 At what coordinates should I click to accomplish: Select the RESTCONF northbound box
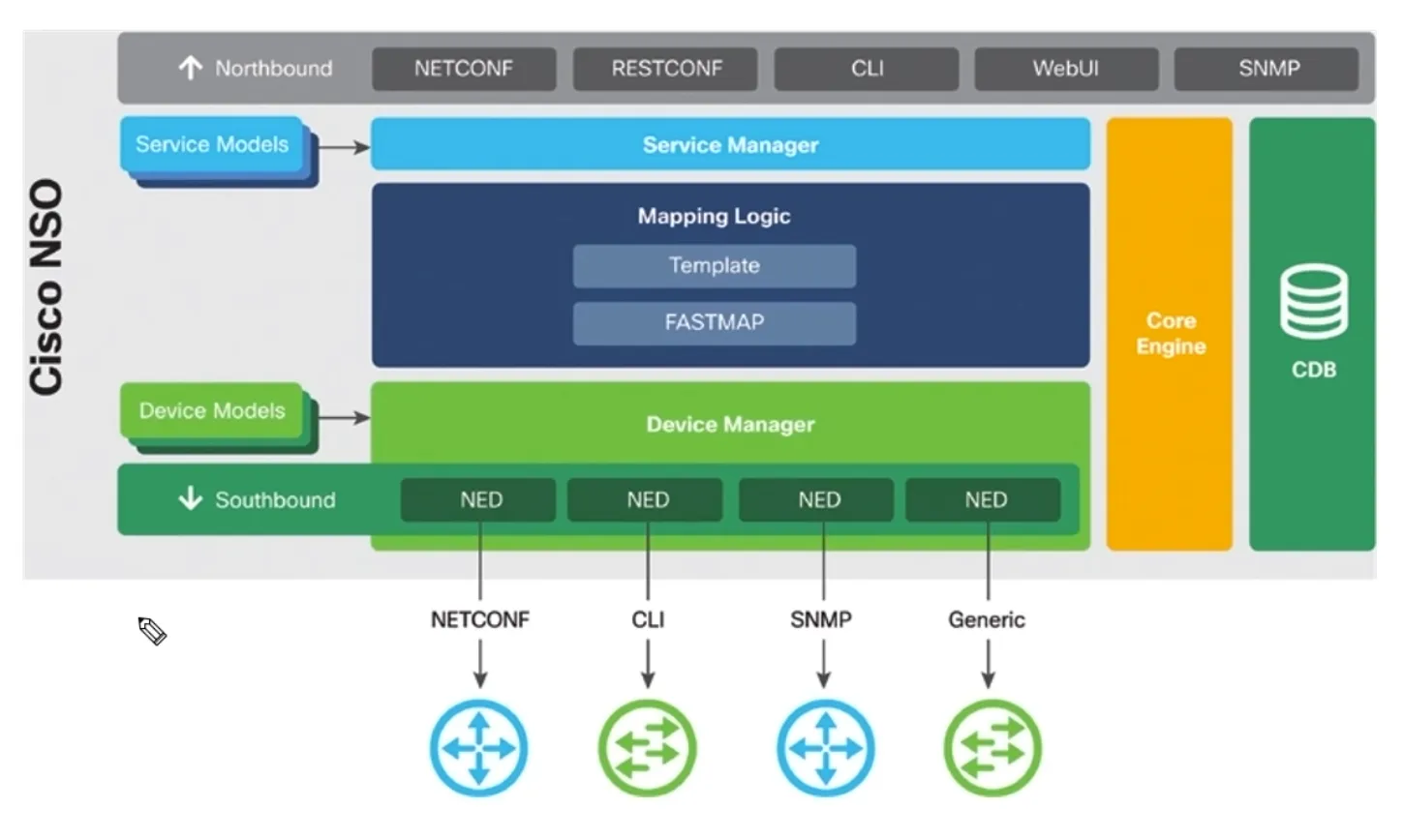click(x=665, y=69)
